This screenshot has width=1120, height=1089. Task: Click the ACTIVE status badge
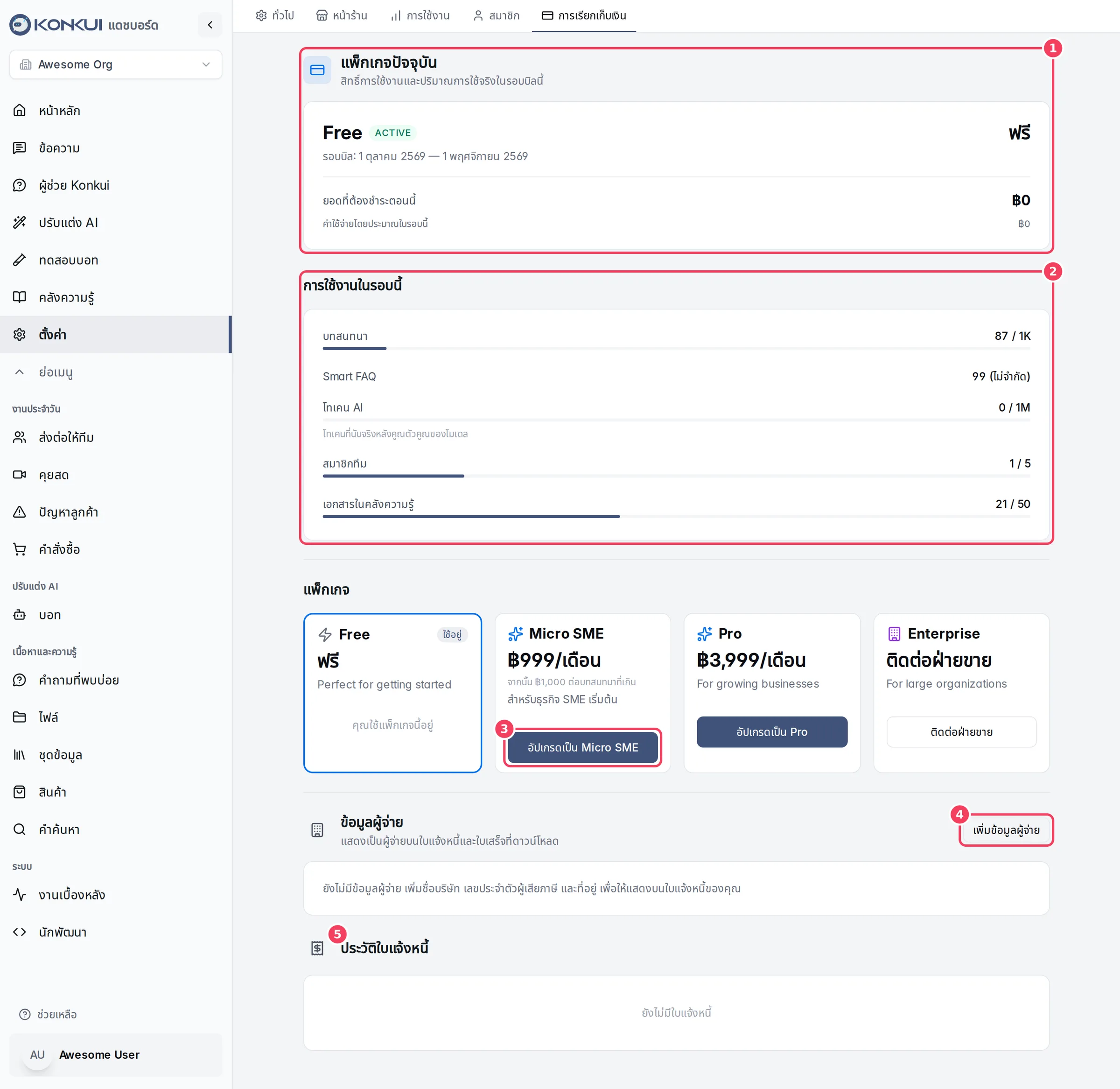393,133
